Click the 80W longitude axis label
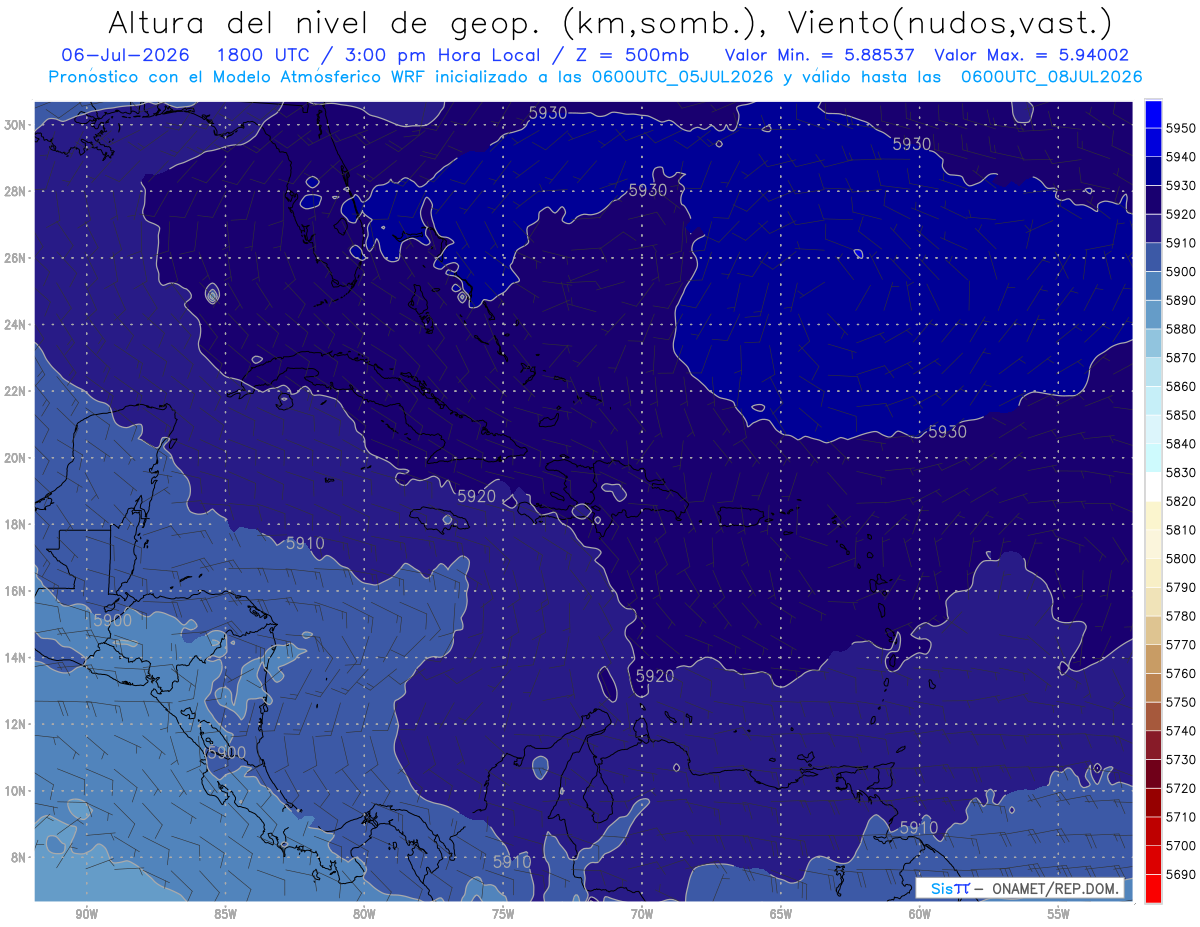The width and height of the screenshot is (1200, 927). coord(364,914)
